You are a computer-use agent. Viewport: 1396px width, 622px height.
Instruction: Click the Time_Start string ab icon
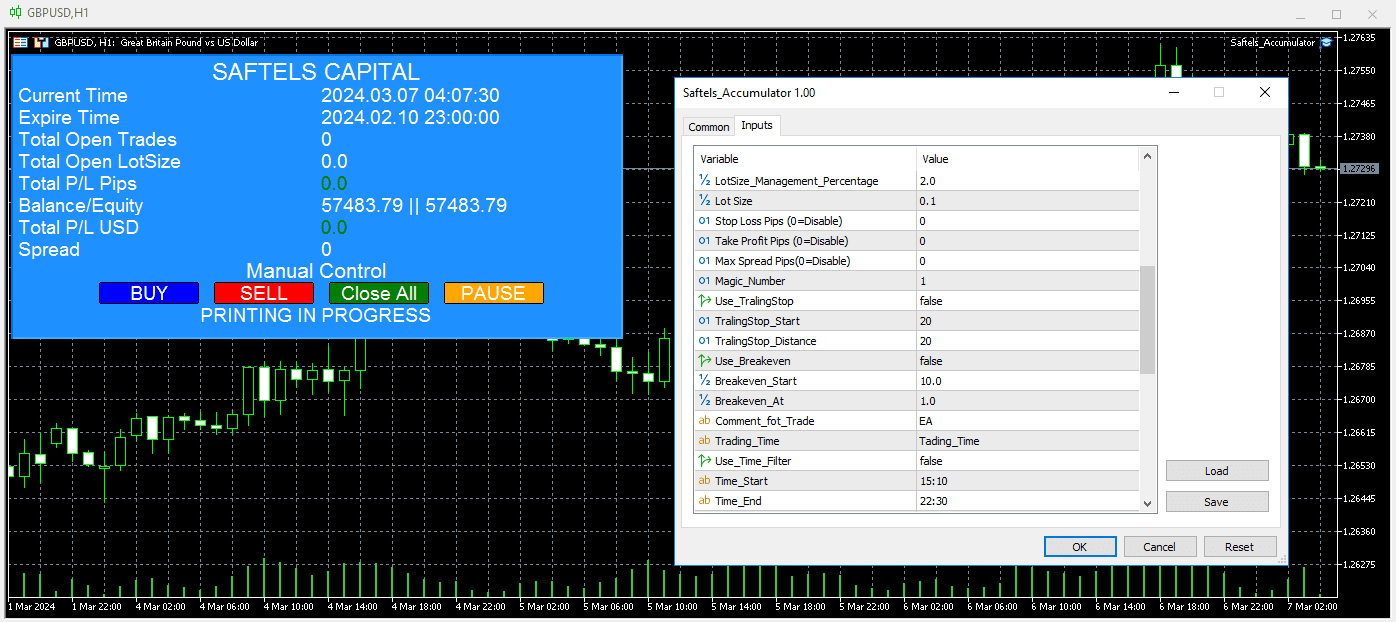click(704, 481)
